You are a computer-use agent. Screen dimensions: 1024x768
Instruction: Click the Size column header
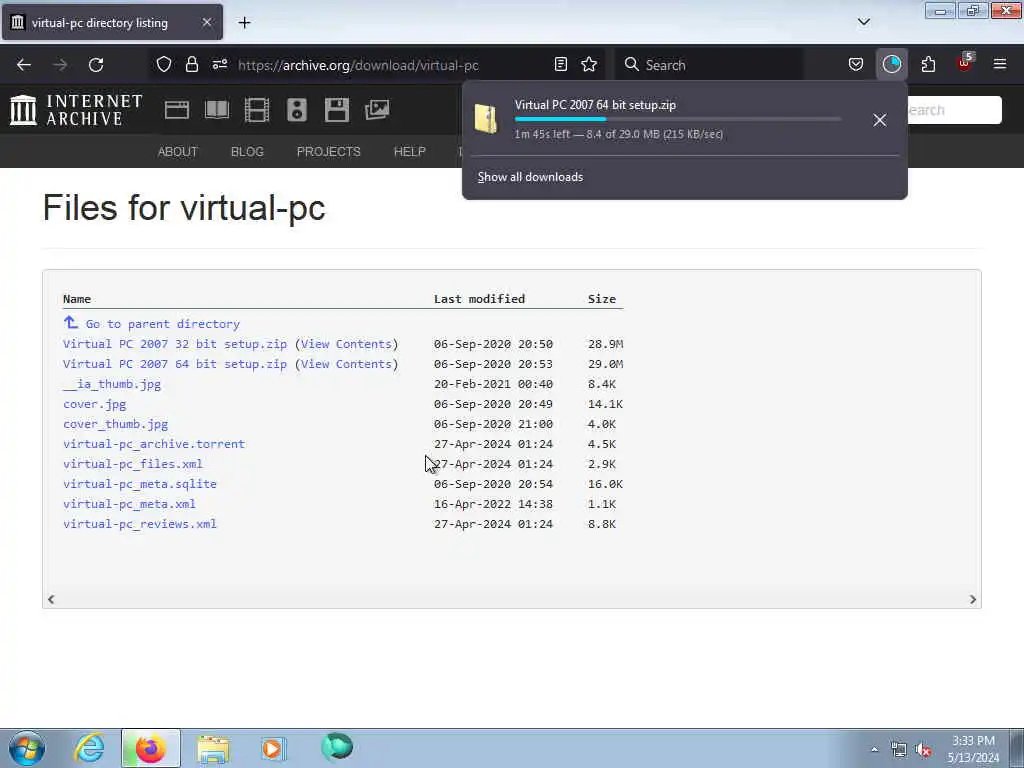tap(601, 298)
